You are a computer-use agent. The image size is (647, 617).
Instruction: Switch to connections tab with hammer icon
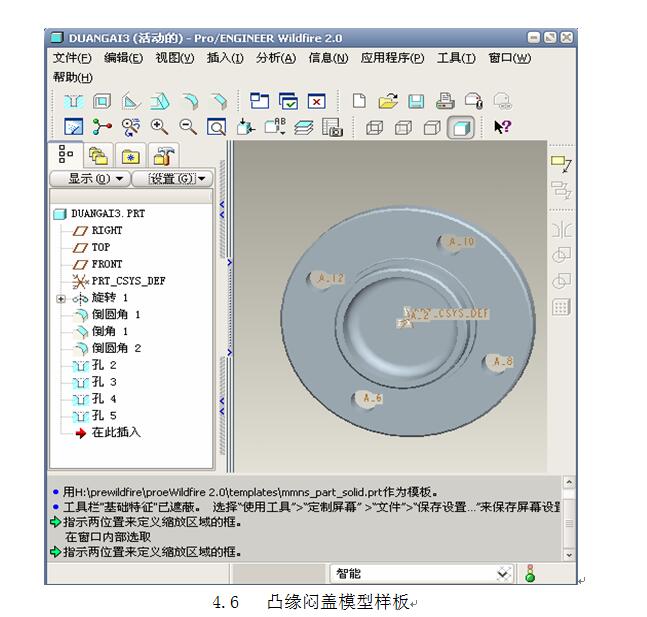coord(163,156)
